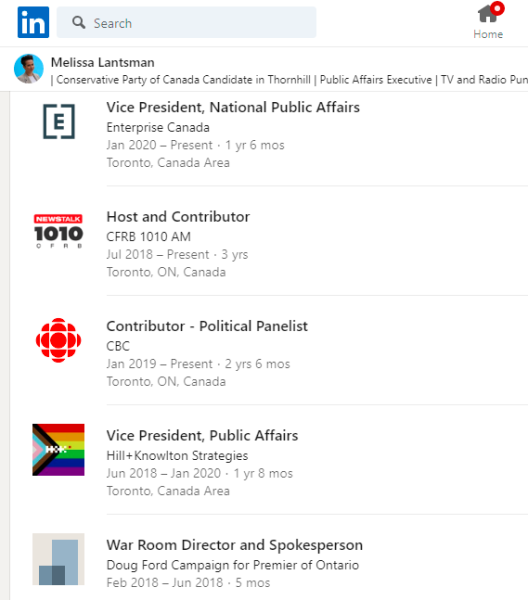
Task: Click the Enterprise Canada company name
Action: point(158,127)
